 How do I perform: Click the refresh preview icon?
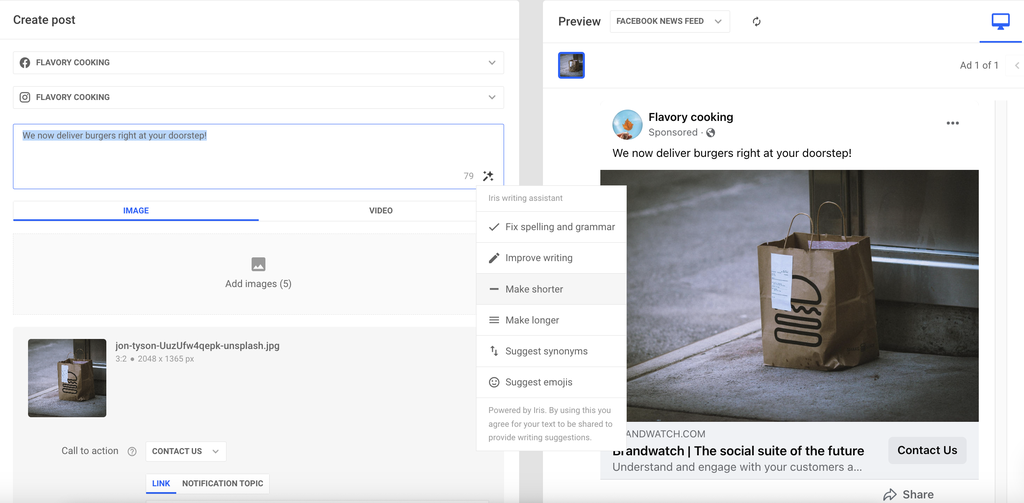point(756,22)
